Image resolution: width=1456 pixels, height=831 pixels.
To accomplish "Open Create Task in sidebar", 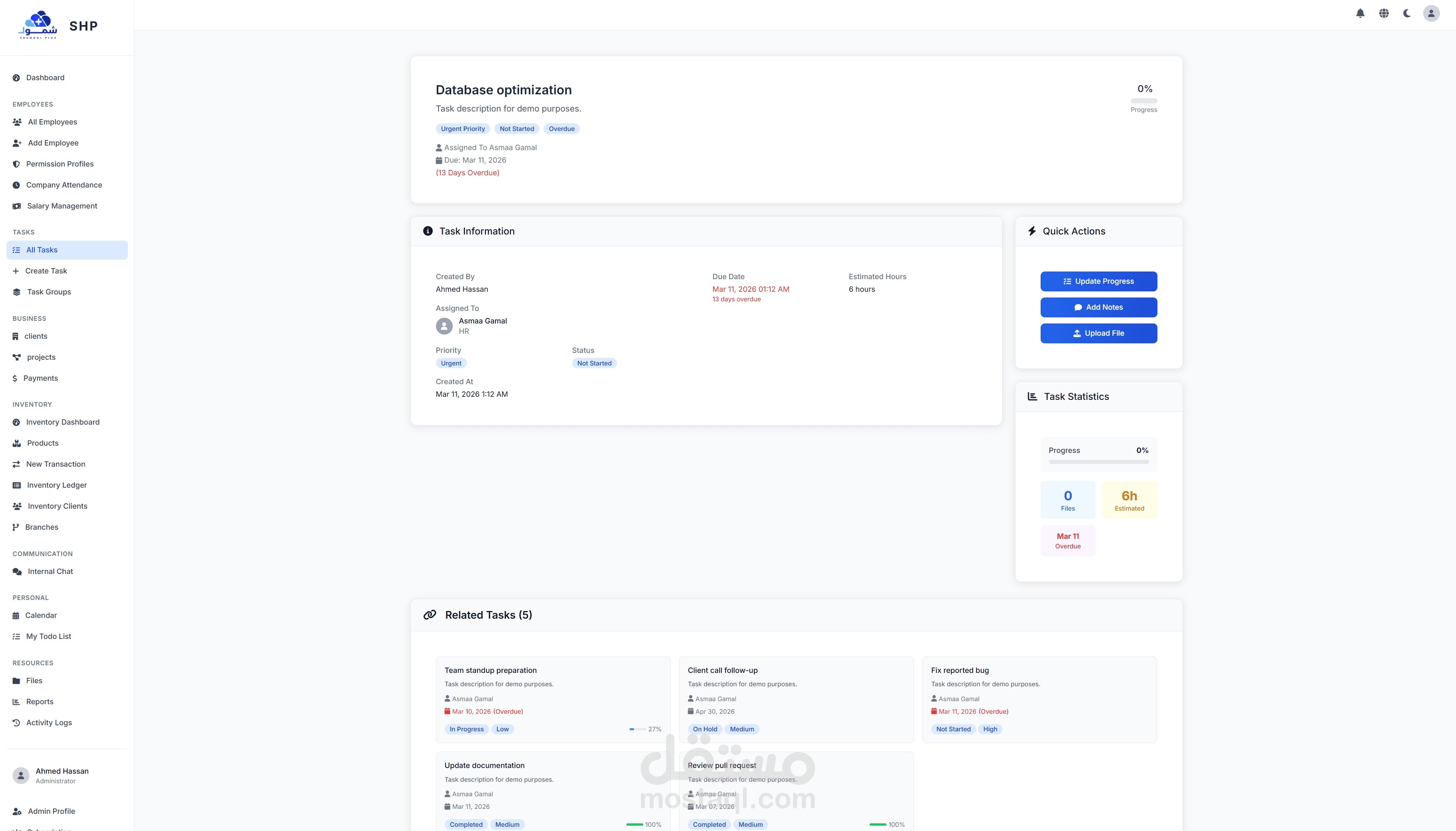I will pos(46,271).
